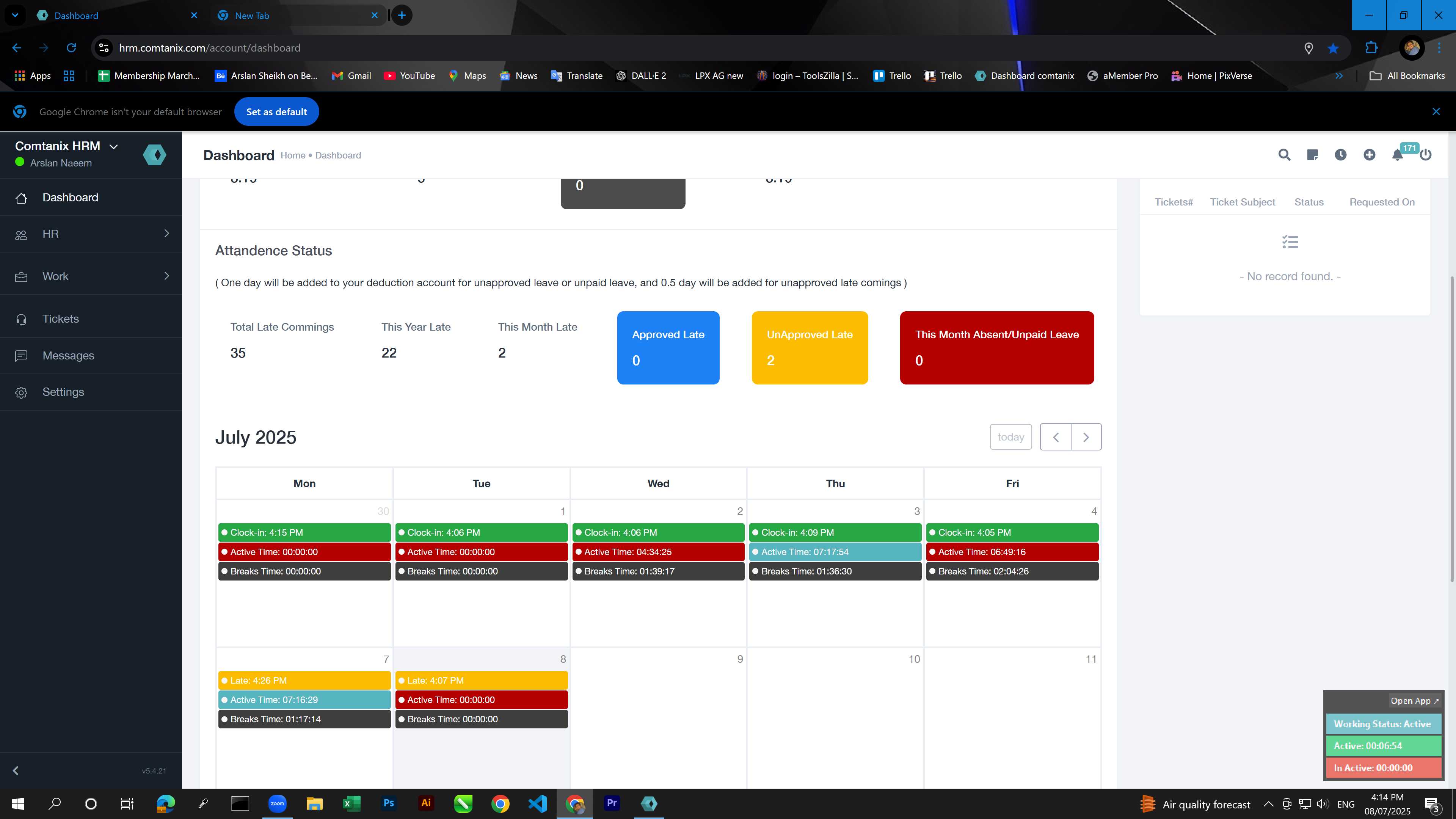Open the tab search dropdown arrow

click(15, 15)
